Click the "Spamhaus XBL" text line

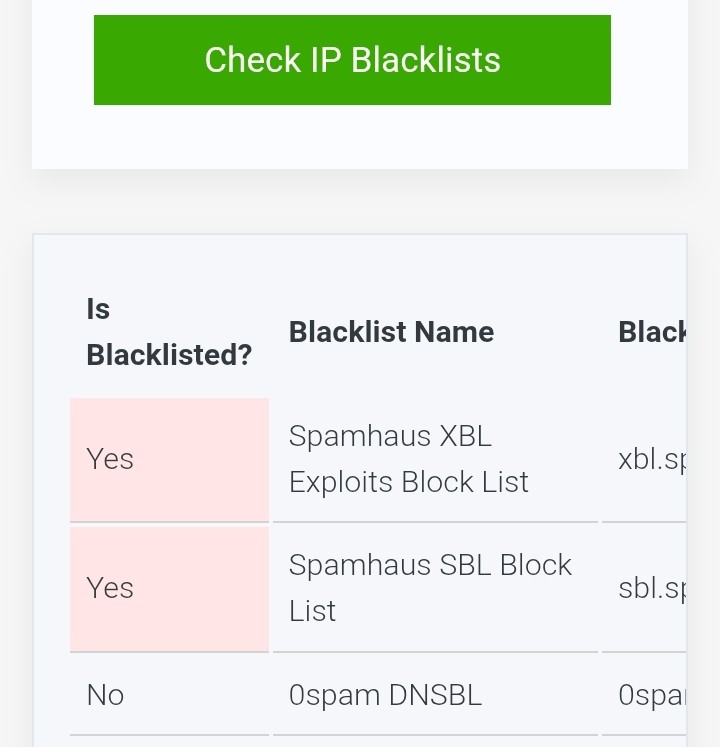pyautogui.click(x=390, y=436)
